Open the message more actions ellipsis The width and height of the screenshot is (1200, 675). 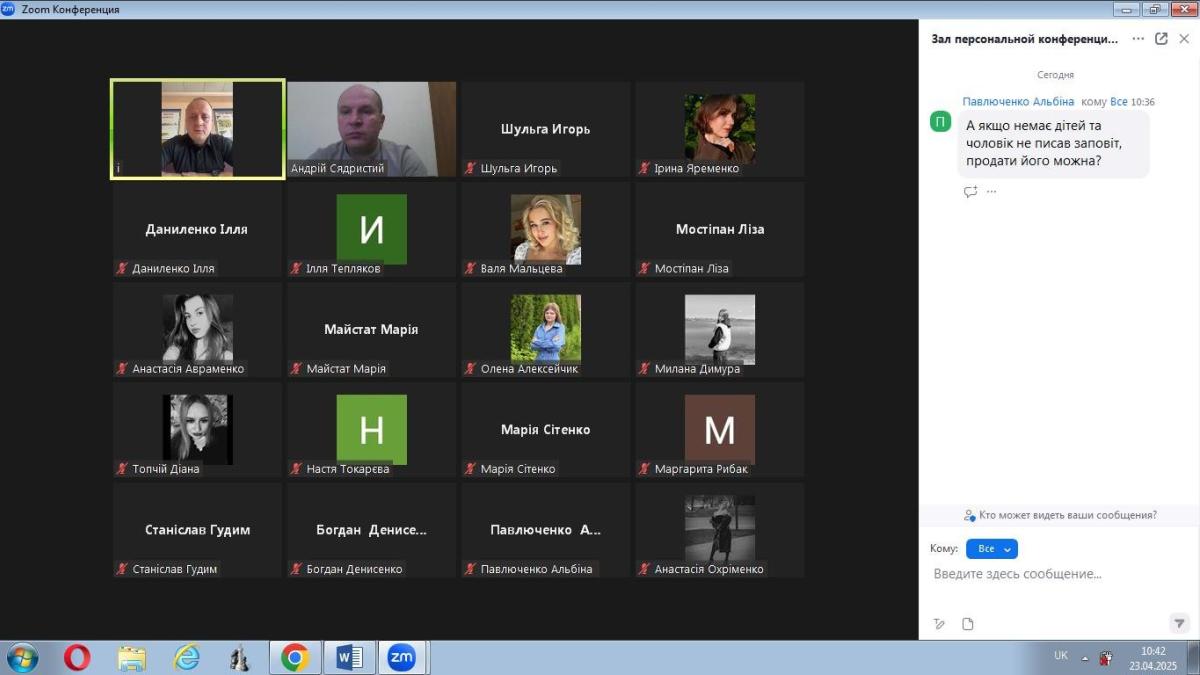coord(992,192)
